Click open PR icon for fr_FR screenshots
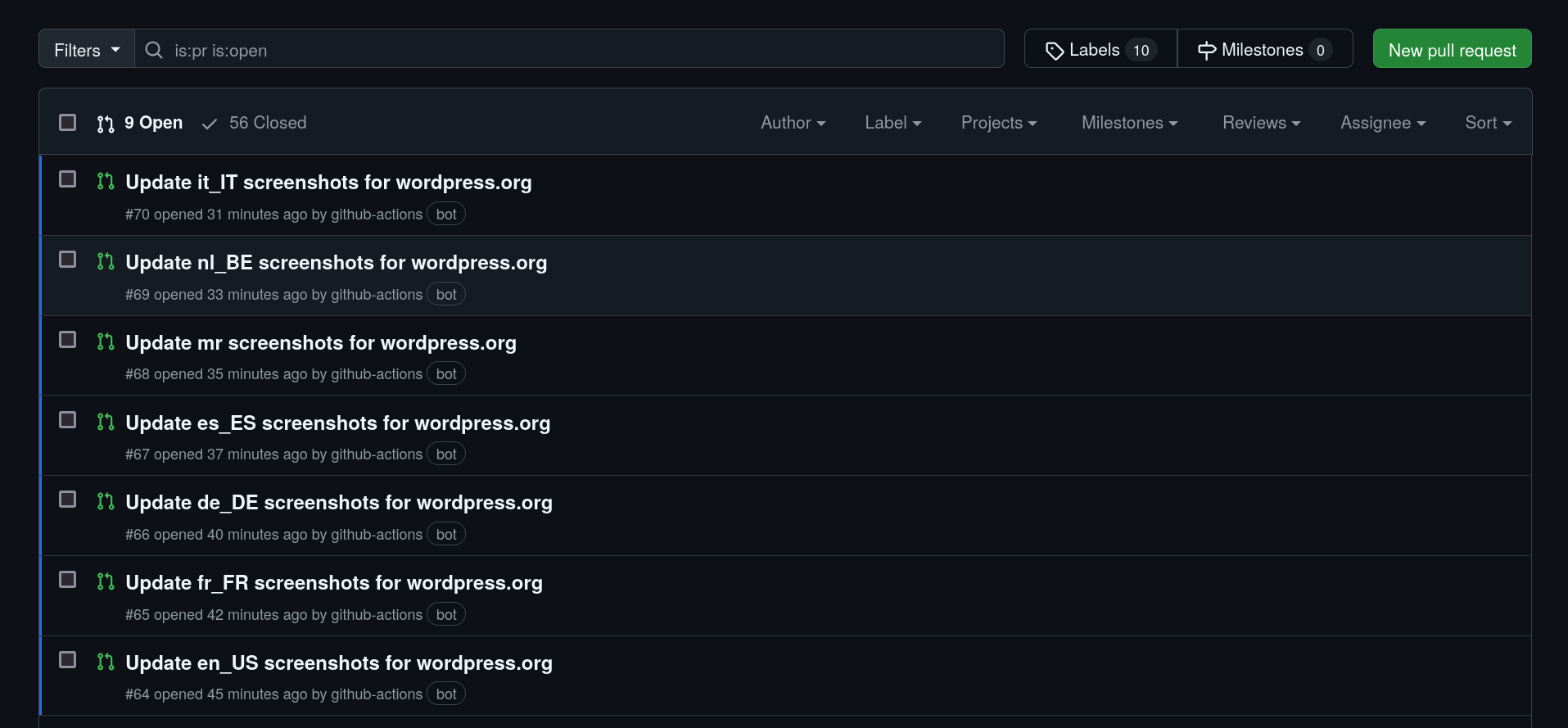Viewport: 1568px width, 728px height. click(106, 581)
